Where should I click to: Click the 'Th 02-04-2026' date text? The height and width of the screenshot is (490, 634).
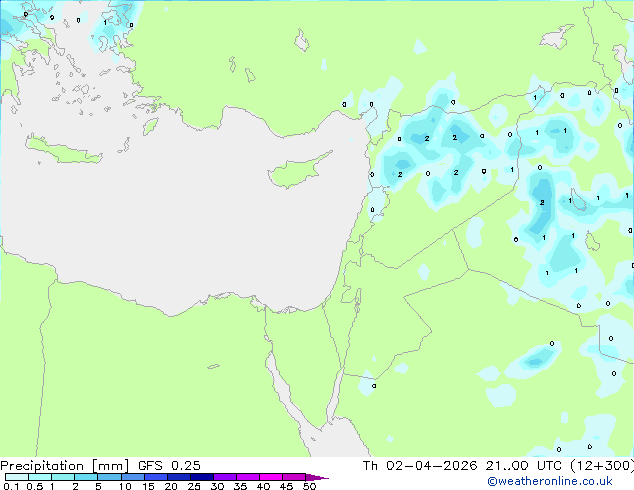(420, 466)
